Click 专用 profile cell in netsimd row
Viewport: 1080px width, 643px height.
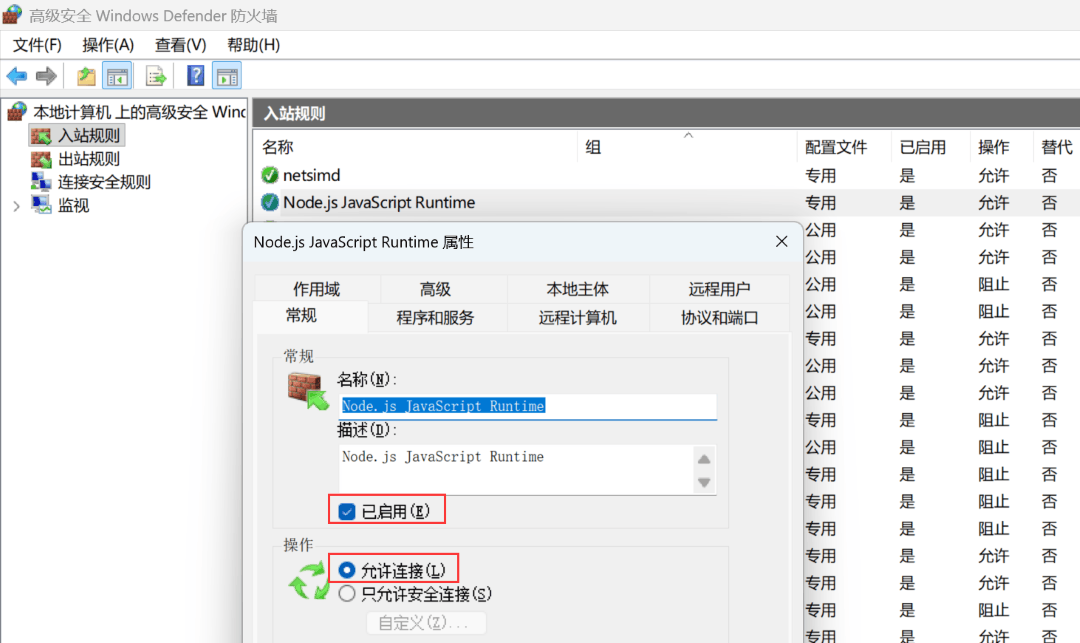[820, 176]
